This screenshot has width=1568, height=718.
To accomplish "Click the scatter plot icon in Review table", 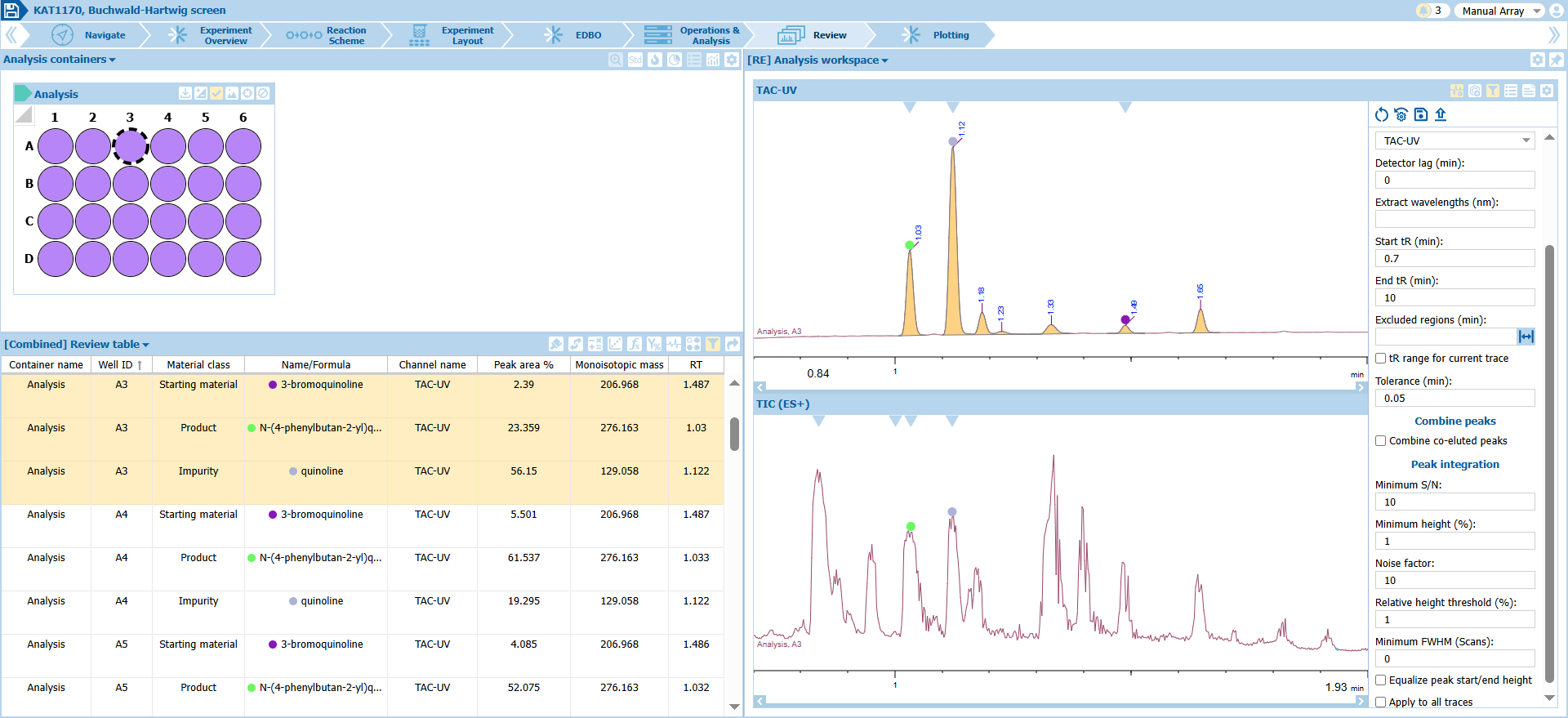I will pyautogui.click(x=615, y=345).
